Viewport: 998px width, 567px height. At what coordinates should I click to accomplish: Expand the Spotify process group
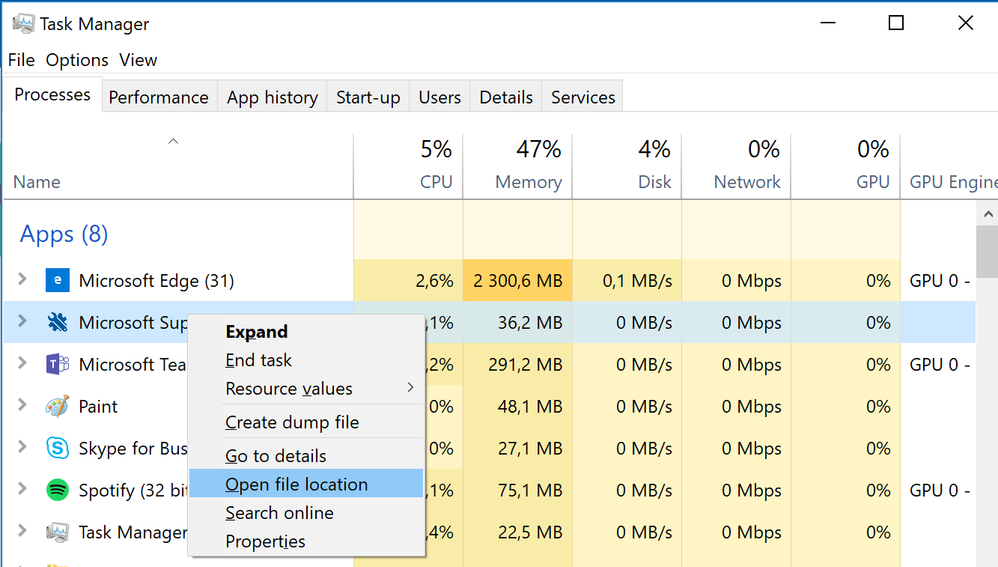(x=23, y=490)
